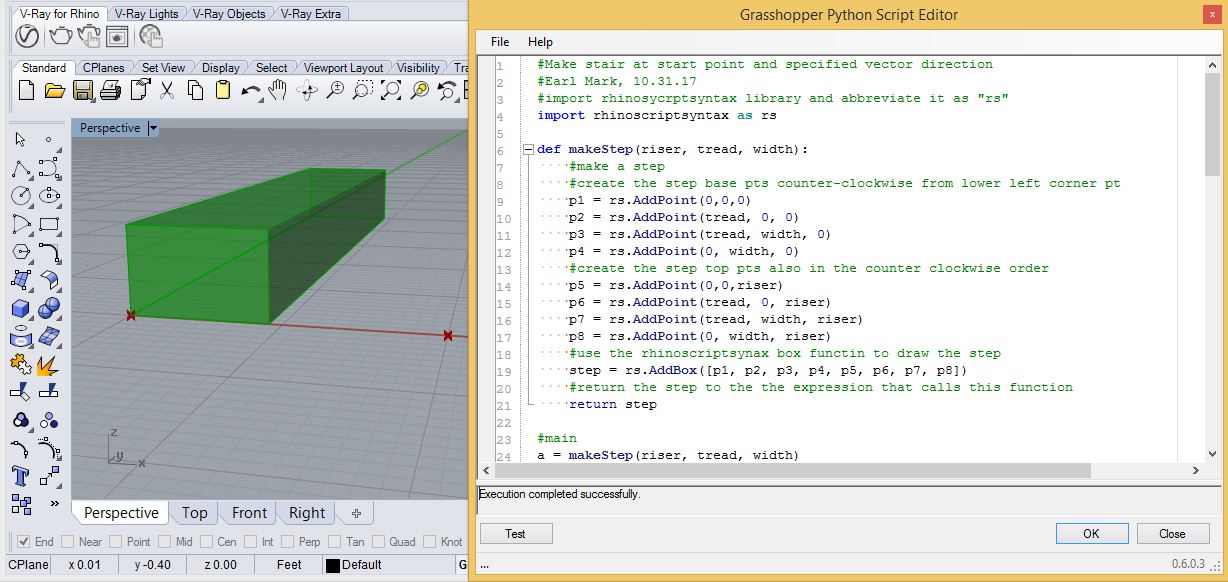This screenshot has height=582, width=1228.
Task: Switch to the Front viewport tab
Action: (x=249, y=513)
